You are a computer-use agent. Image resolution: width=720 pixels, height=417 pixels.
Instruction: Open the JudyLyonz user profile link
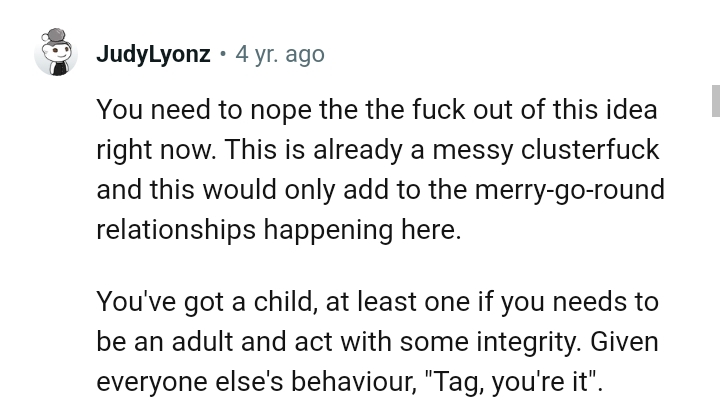click(153, 54)
